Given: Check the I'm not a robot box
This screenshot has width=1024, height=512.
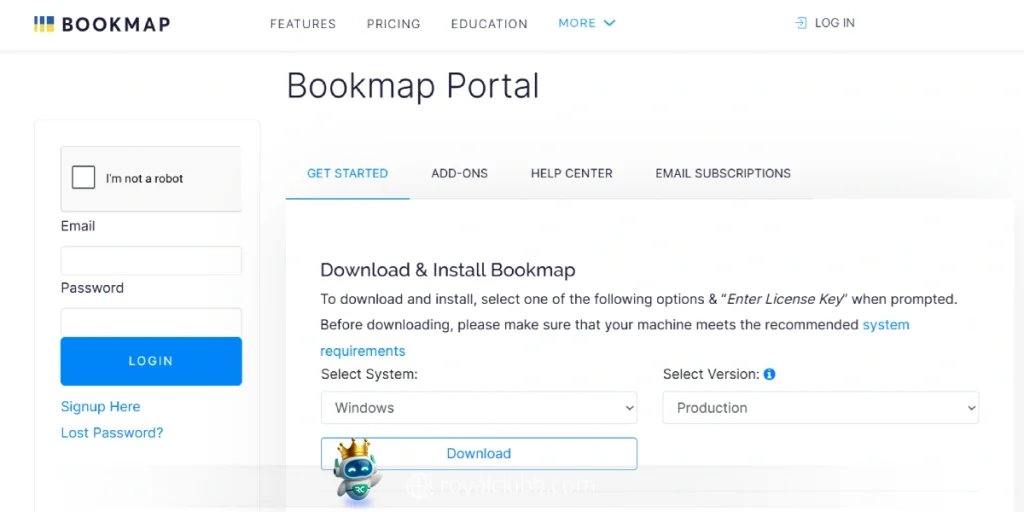Looking at the screenshot, I should (x=84, y=178).
